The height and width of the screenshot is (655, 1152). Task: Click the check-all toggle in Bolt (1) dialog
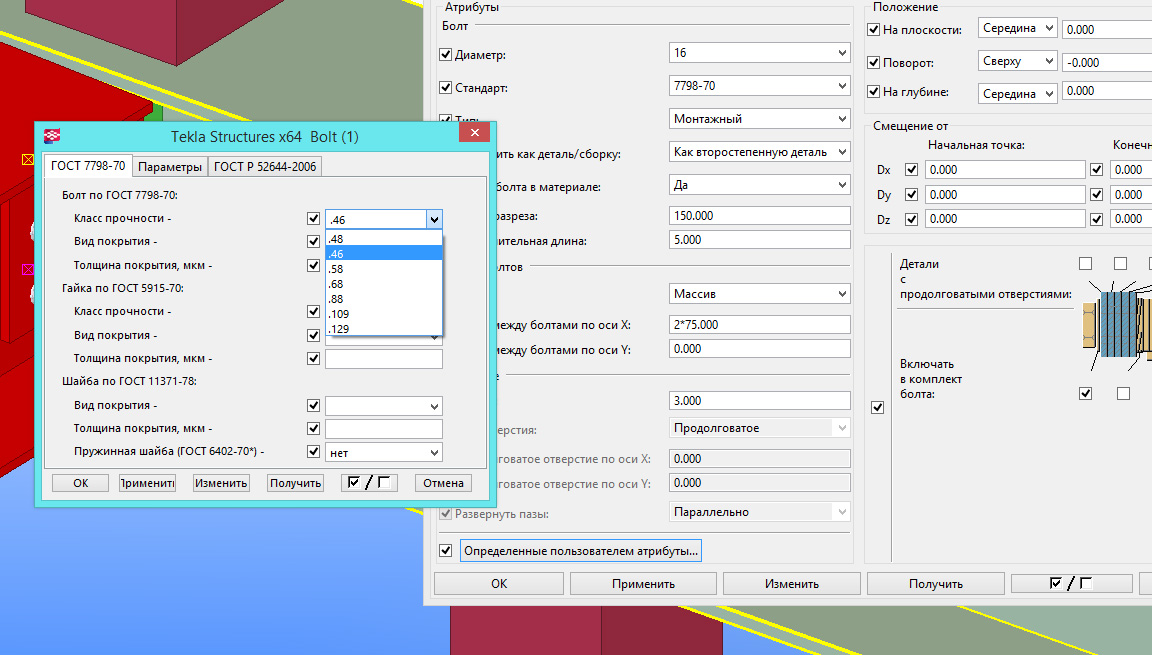click(369, 483)
